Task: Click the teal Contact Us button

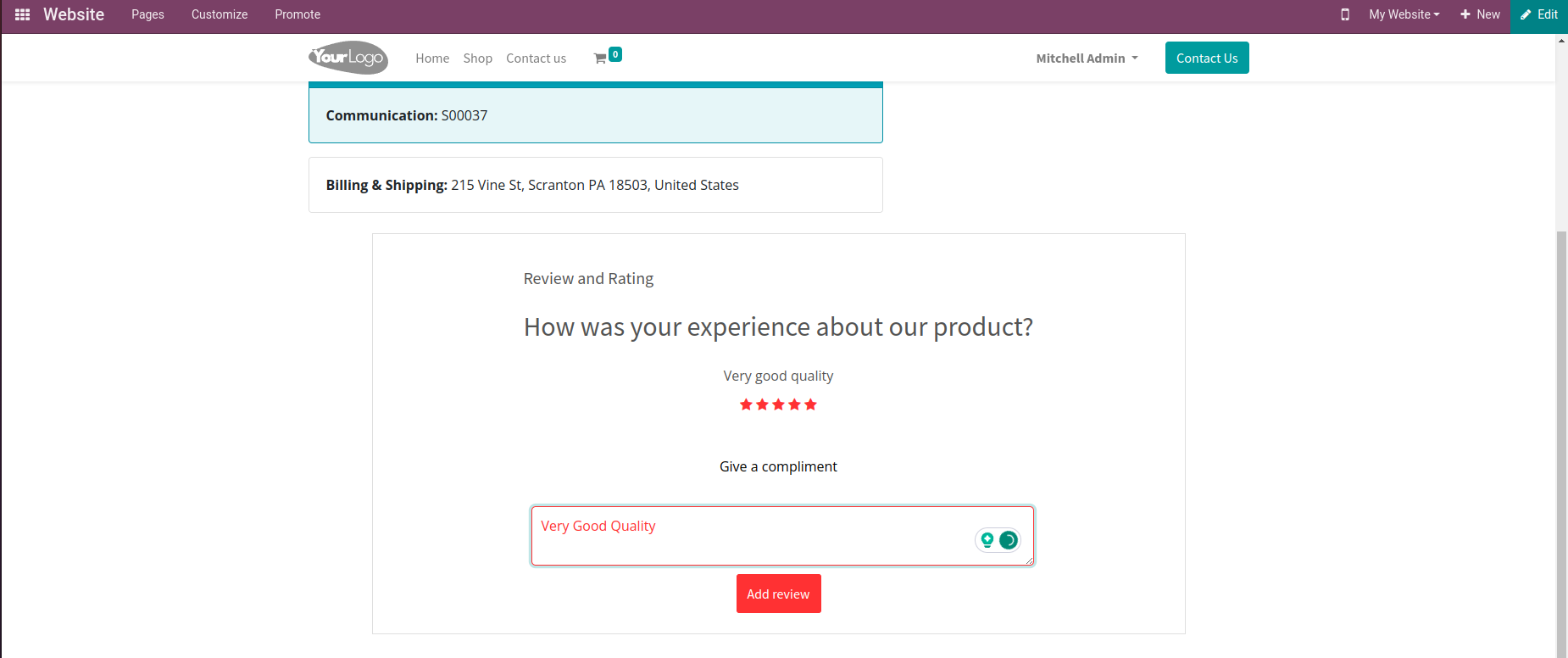Action: point(1206,58)
